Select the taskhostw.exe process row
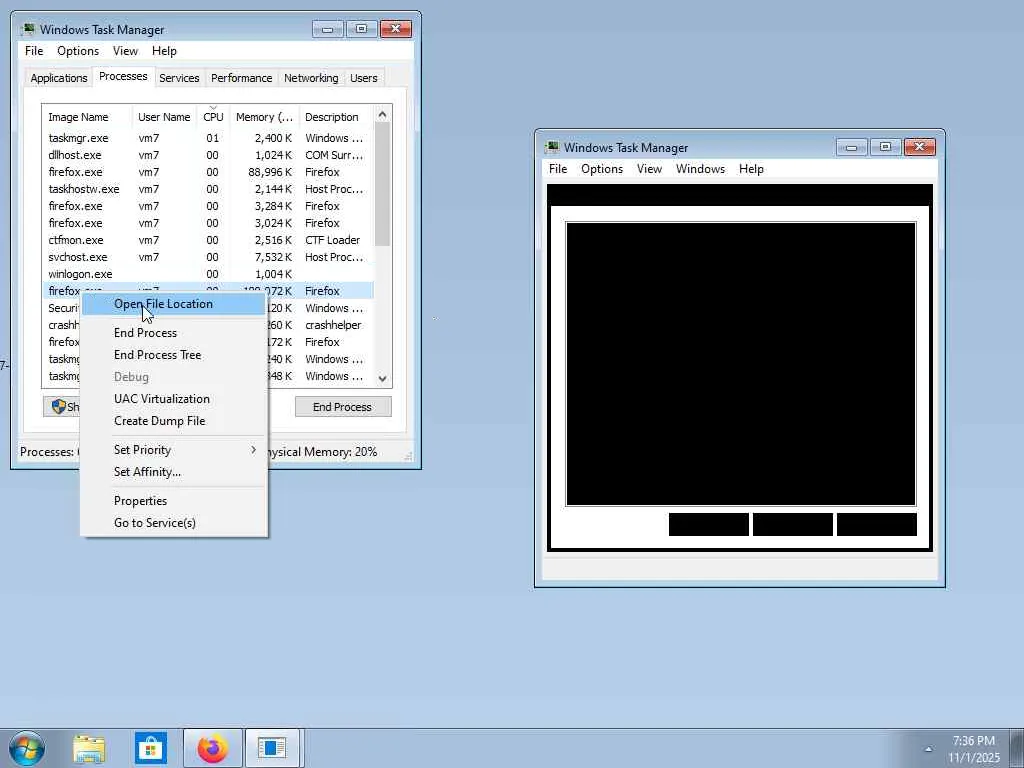This screenshot has width=1024, height=768. [x=208, y=189]
